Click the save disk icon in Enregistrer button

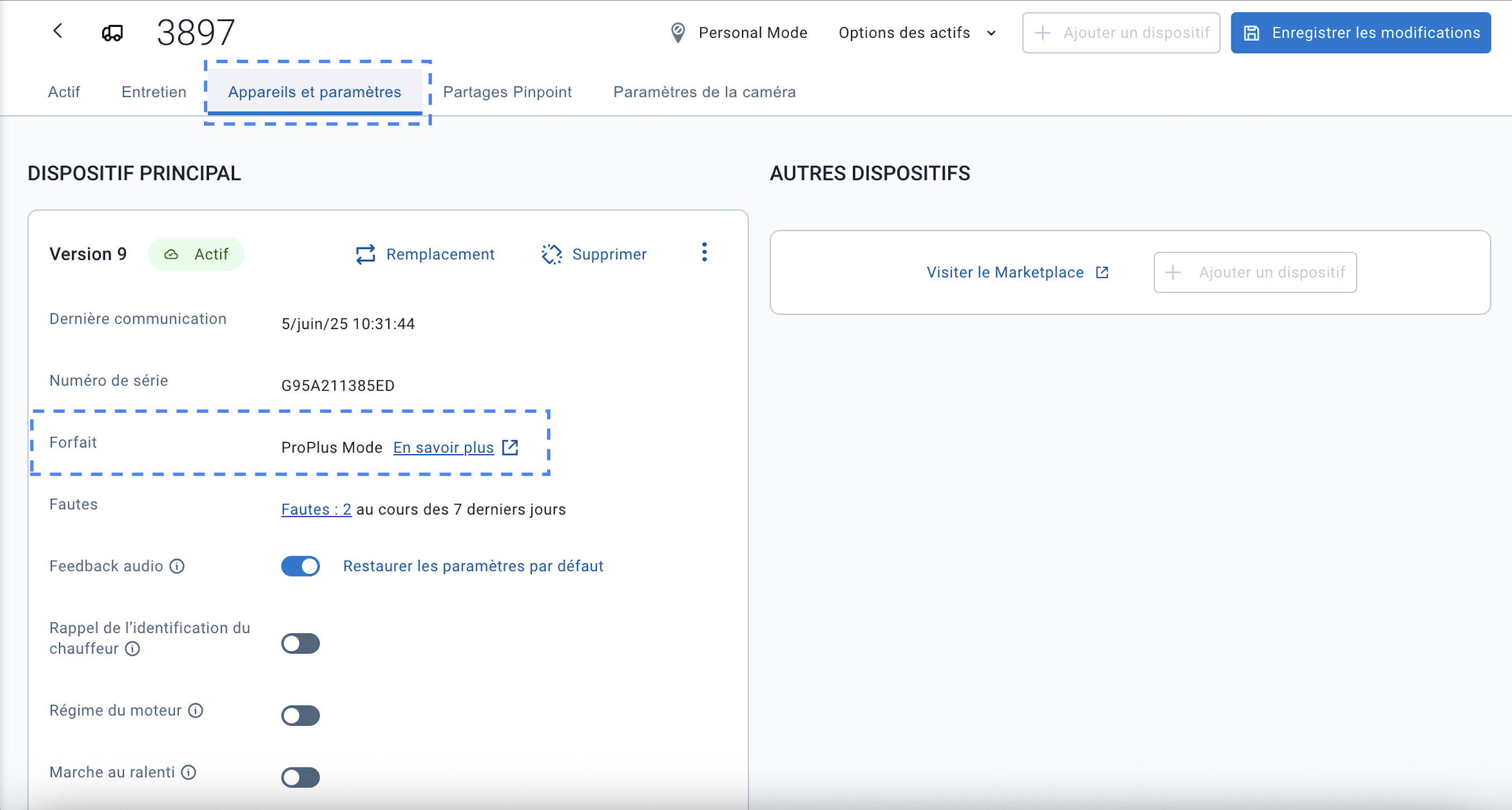pyautogui.click(x=1252, y=33)
